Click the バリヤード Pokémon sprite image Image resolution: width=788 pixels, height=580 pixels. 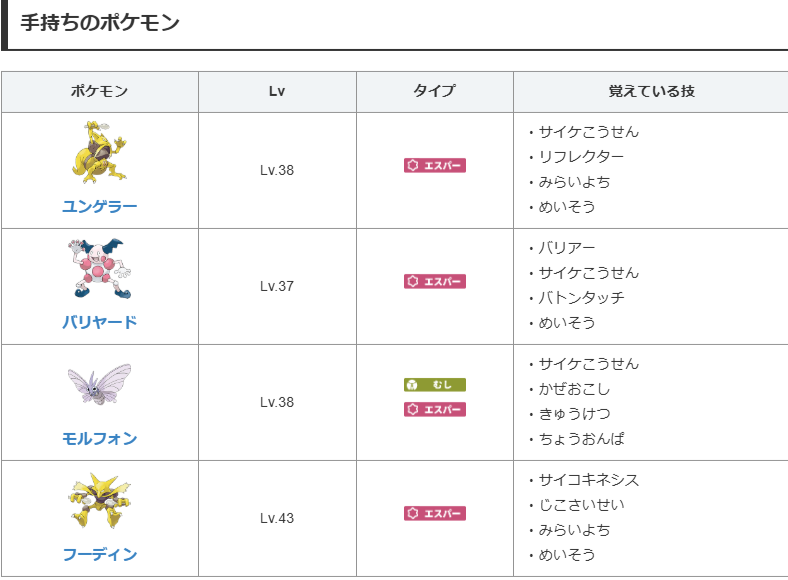99,270
